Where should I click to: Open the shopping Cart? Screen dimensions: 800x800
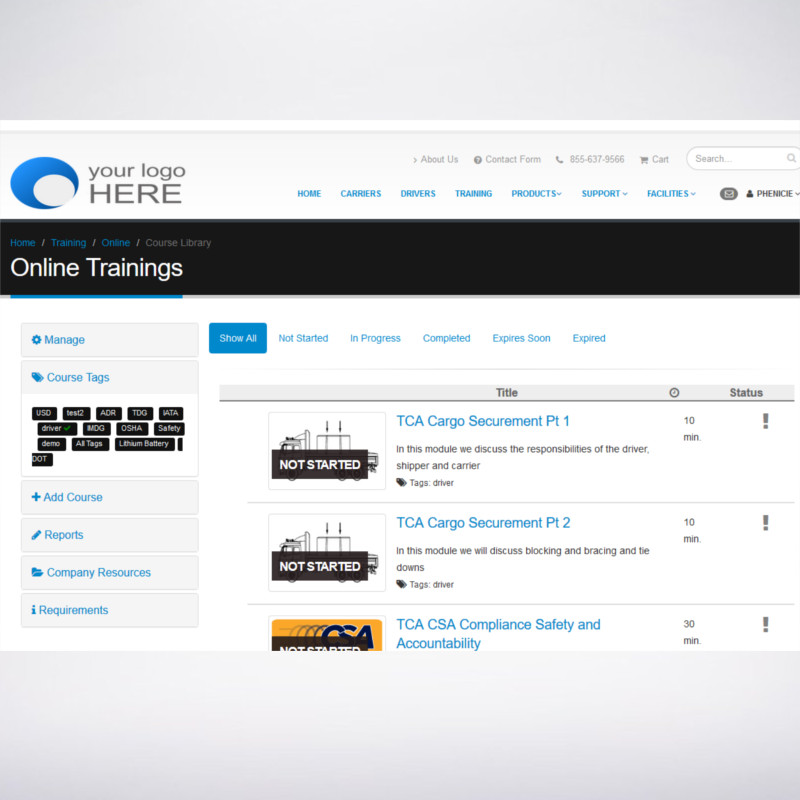pyautogui.click(x=654, y=159)
